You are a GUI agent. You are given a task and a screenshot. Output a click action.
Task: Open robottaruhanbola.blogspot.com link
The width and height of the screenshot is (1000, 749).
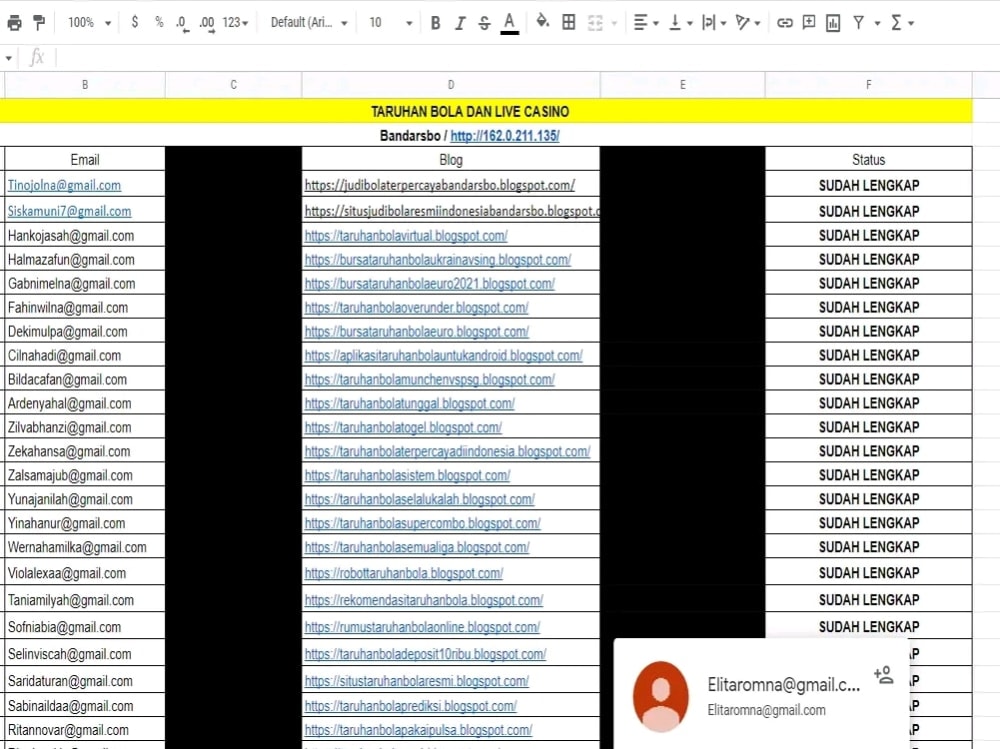(404, 573)
